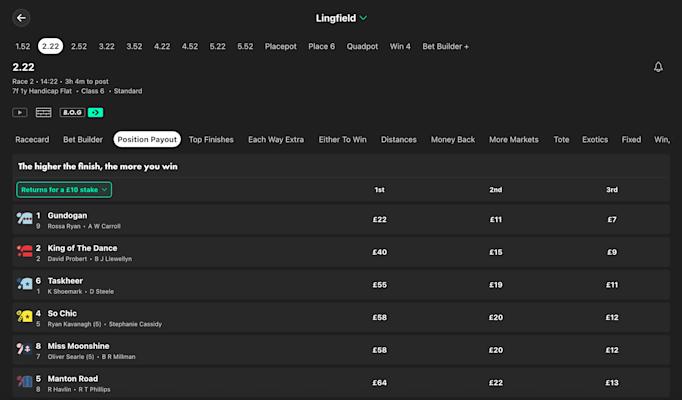
Task: Click King of The Dance silks icon
Action: point(24,250)
